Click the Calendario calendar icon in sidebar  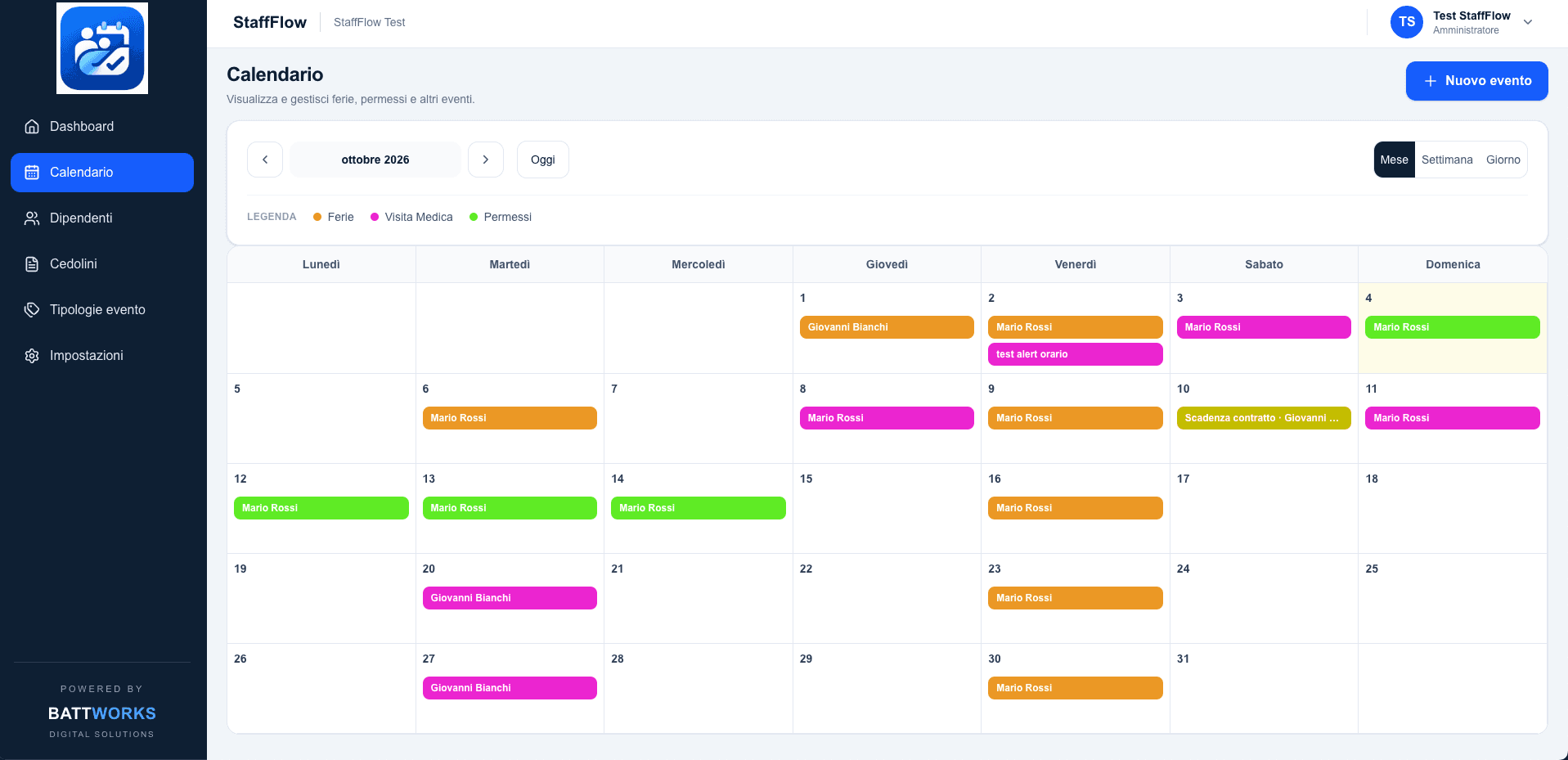pos(32,173)
